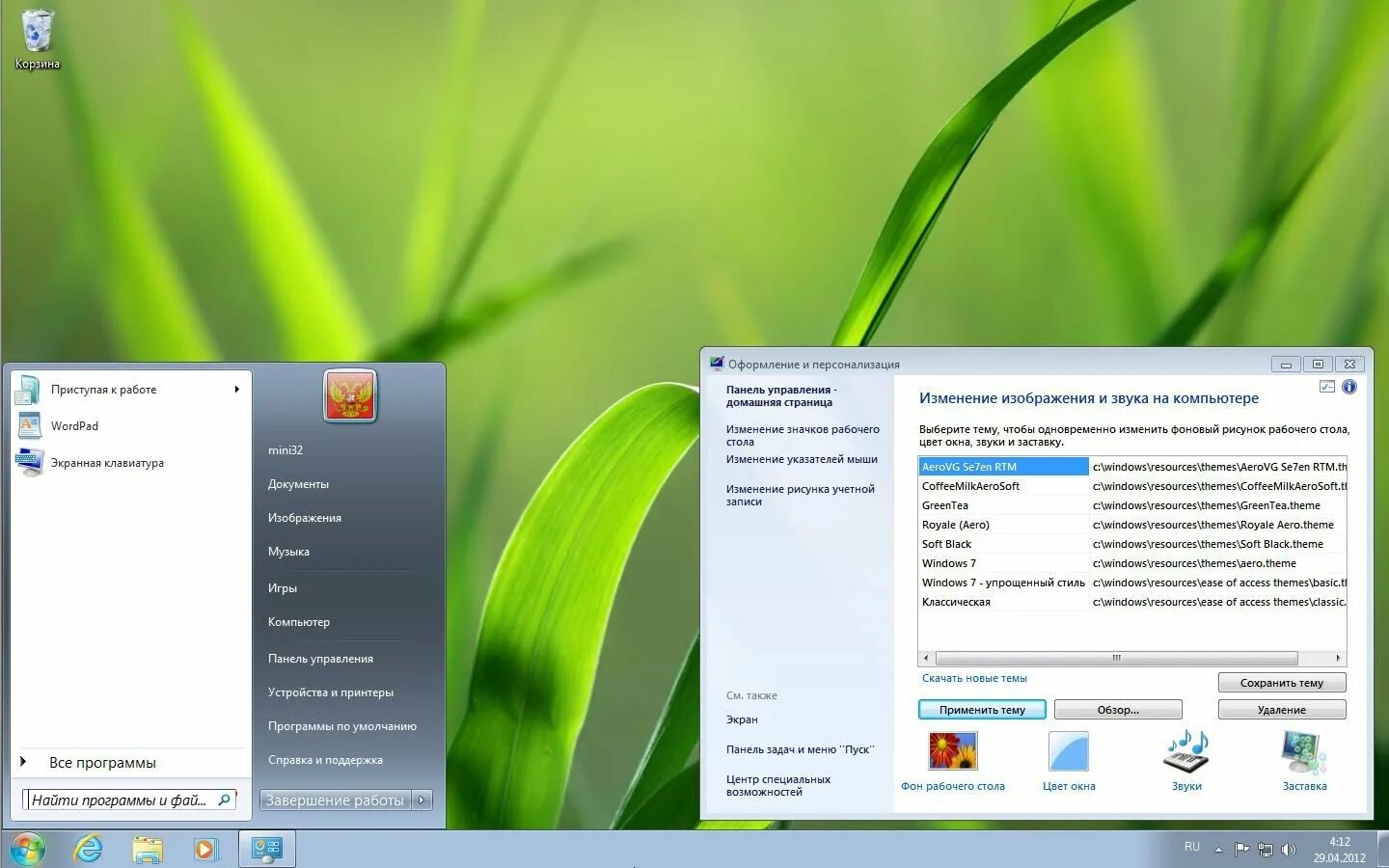Click the theme list horizontal scrollbar thumb
1389x868 pixels.
click(1116, 658)
